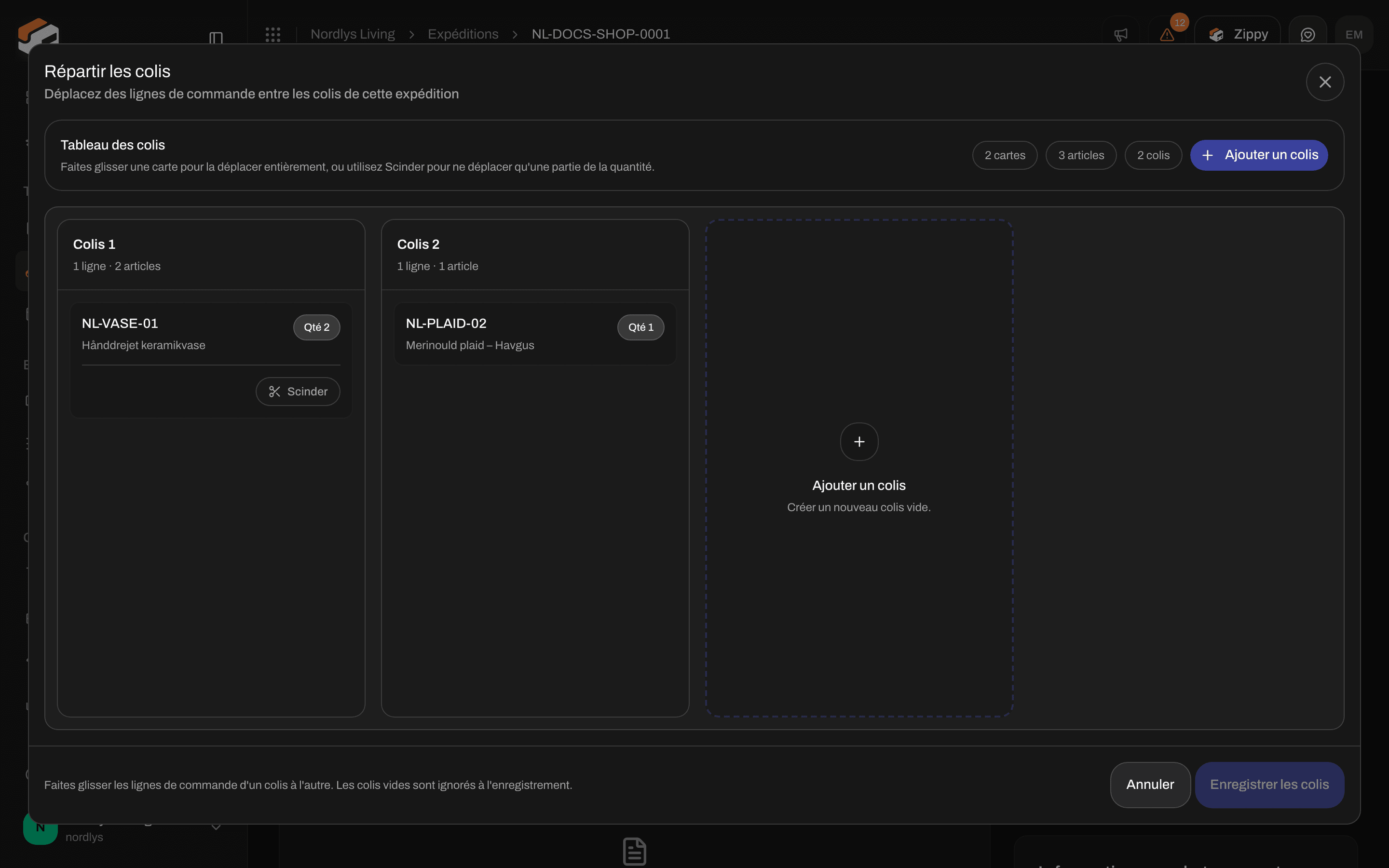
Task: Click the 2 colis chip
Action: tap(1154, 155)
